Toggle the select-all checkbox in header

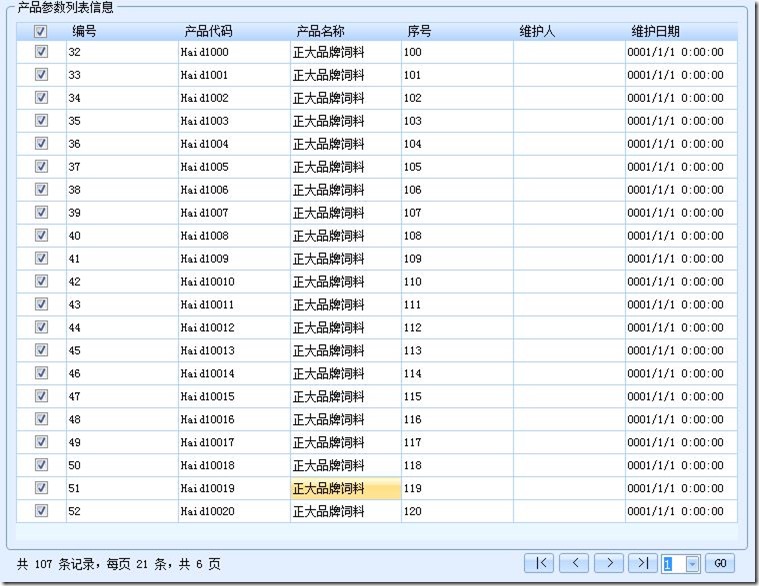[x=41, y=31]
